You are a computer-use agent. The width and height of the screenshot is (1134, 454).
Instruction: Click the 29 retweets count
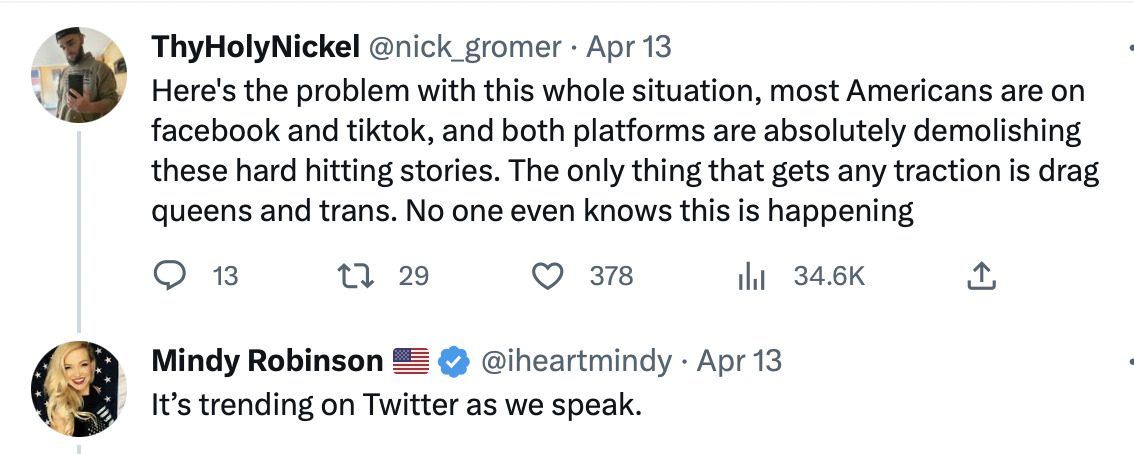point(413,276)
